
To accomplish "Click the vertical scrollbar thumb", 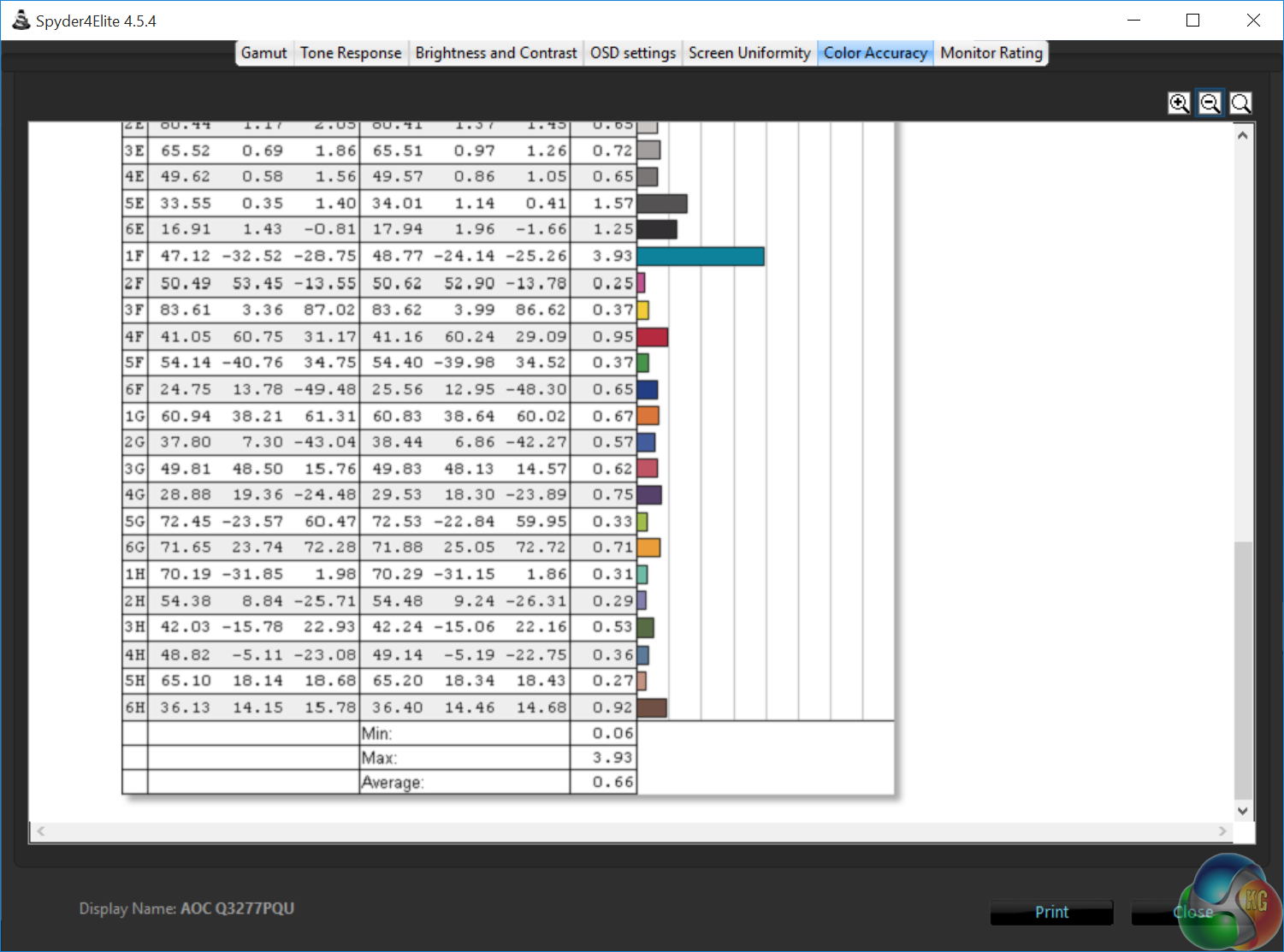I will tap(1243, 671).
